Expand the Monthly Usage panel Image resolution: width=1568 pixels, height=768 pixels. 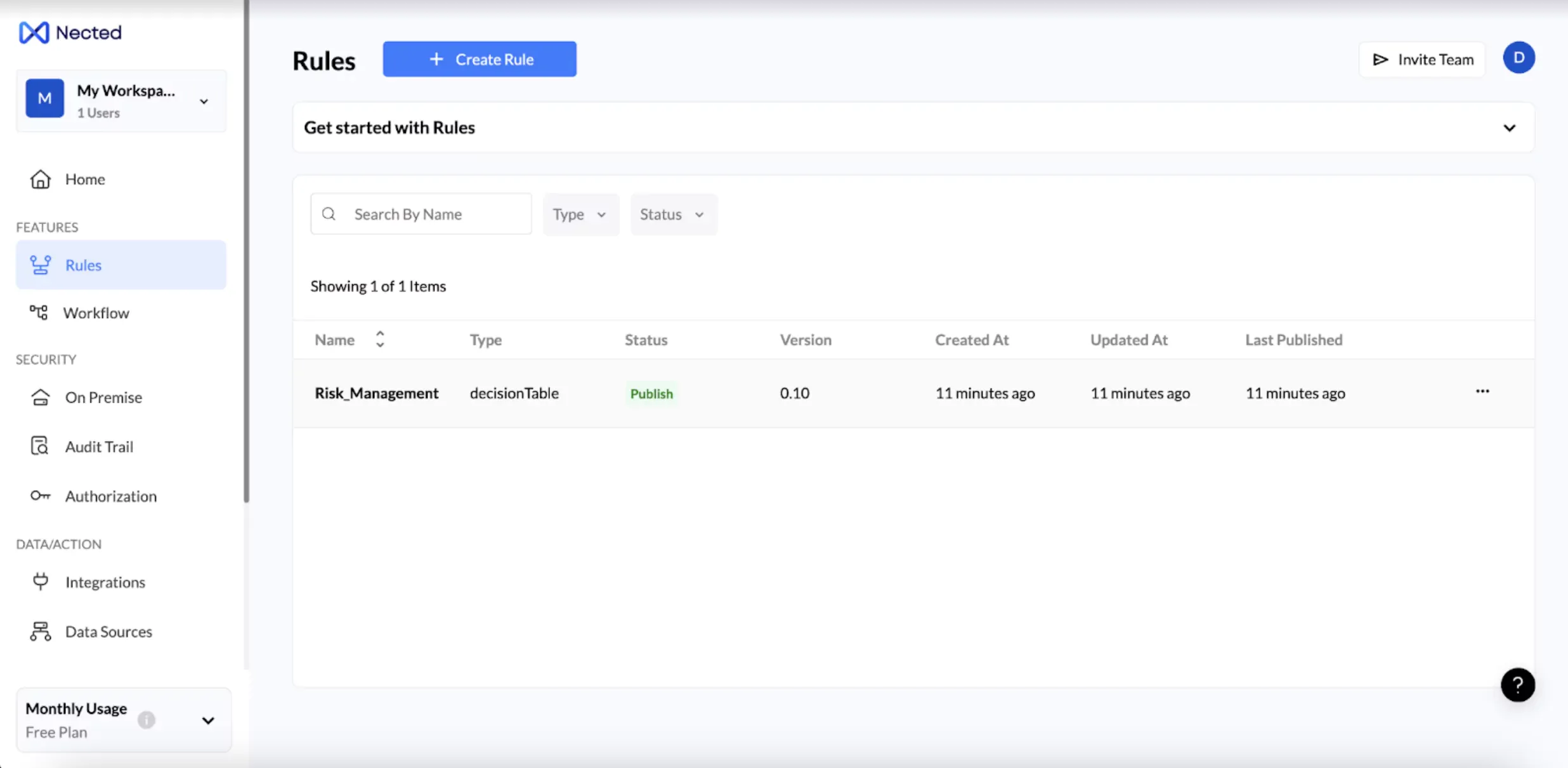point(208,720)
